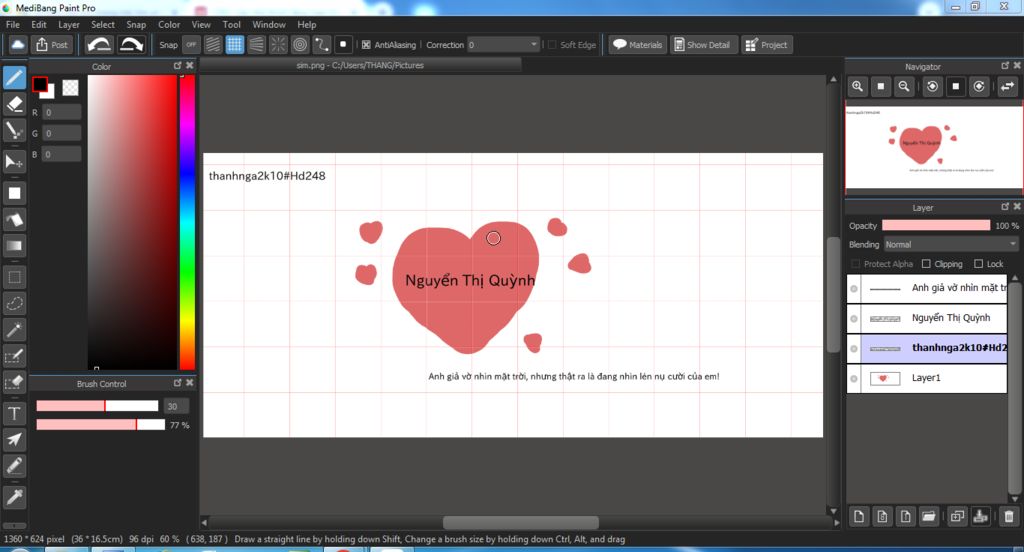Switch to sim.png document tab
The image size is (1024, 552).
pyautogui.click(x=360, y=65)
